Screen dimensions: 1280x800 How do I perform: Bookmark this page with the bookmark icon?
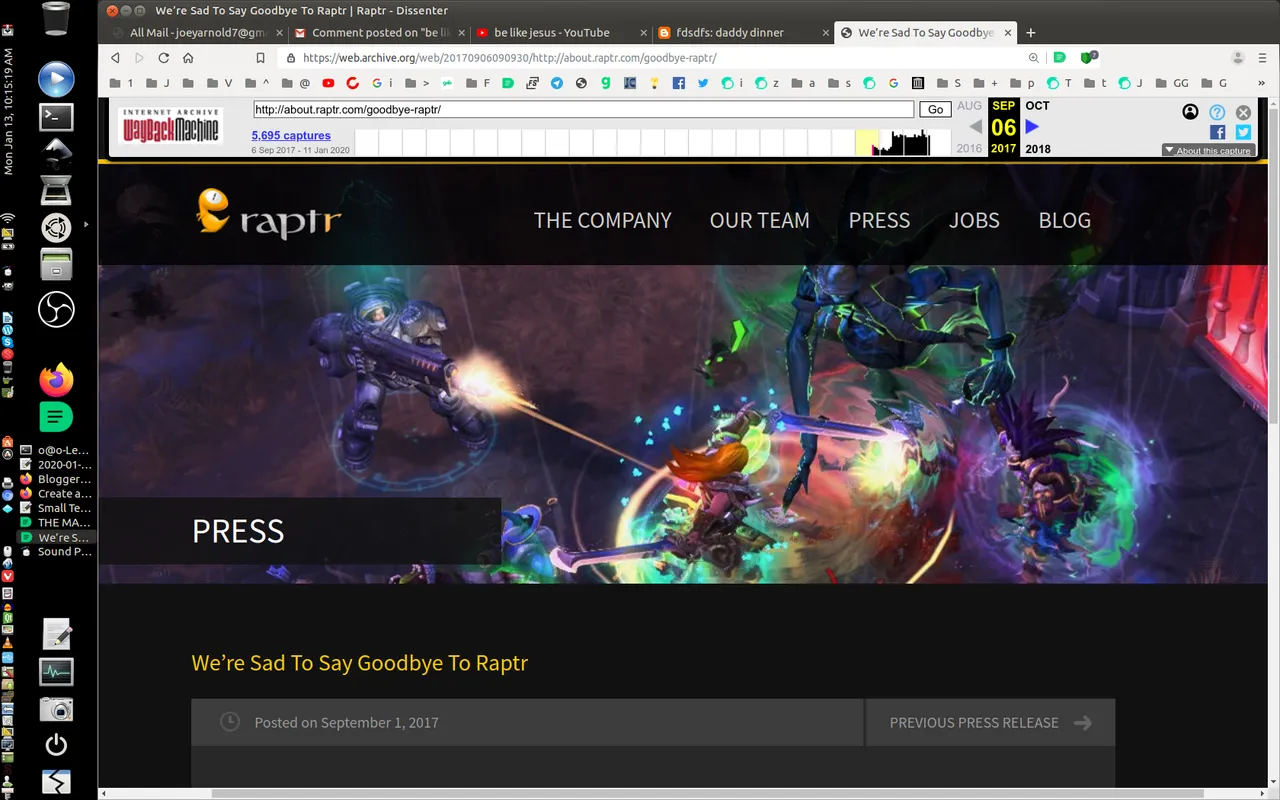pos(260,58)
